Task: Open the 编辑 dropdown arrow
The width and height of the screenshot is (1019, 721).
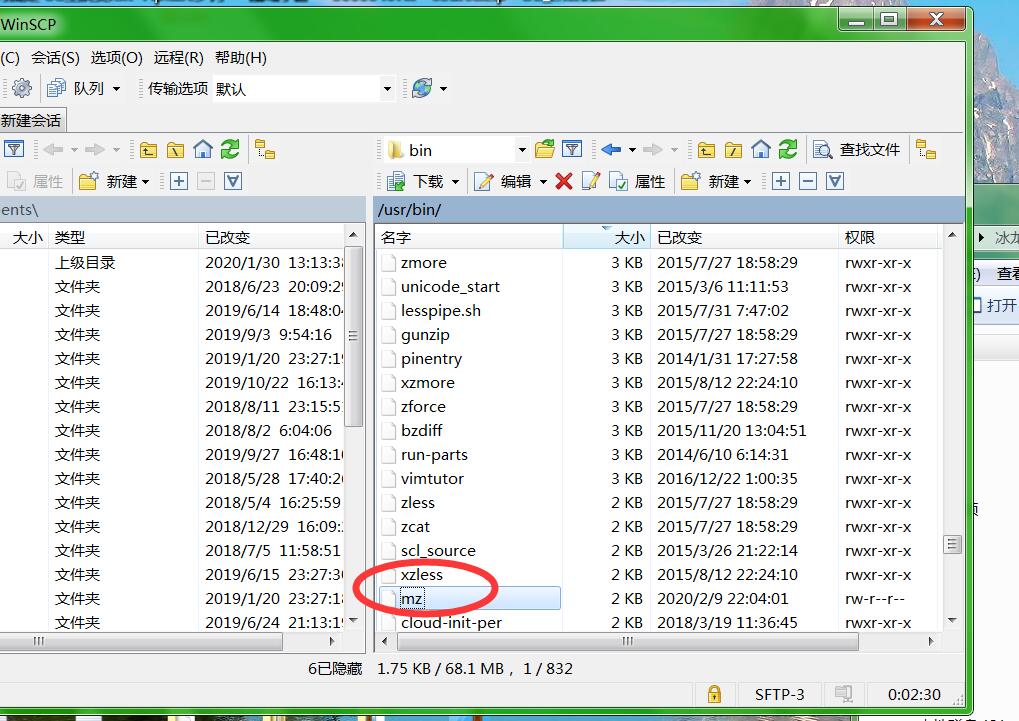Action: click(x=543, y=182)
